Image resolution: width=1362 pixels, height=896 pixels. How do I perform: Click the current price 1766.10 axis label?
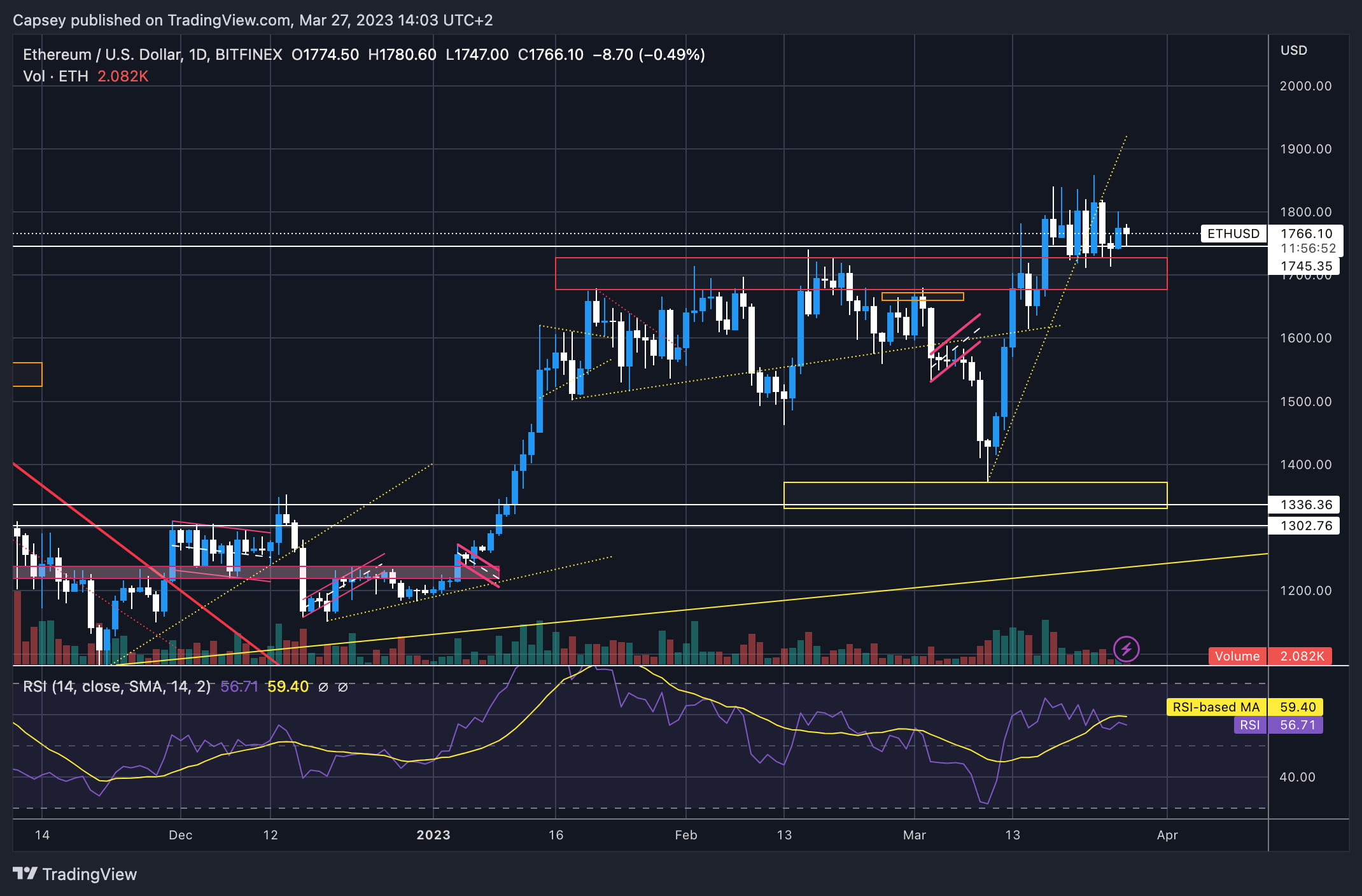coord(1306,234)
